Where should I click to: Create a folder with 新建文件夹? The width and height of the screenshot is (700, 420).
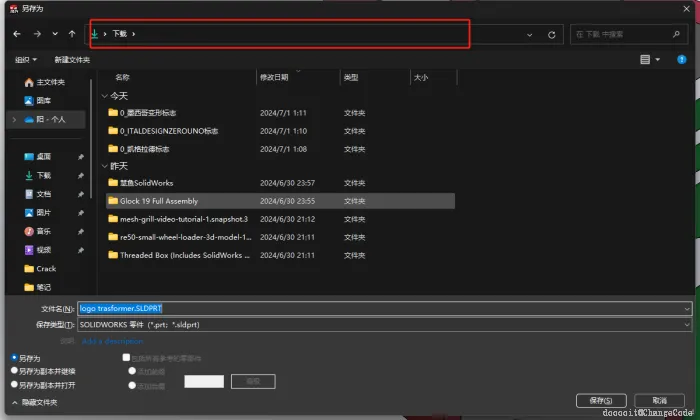tap(72, 60)
